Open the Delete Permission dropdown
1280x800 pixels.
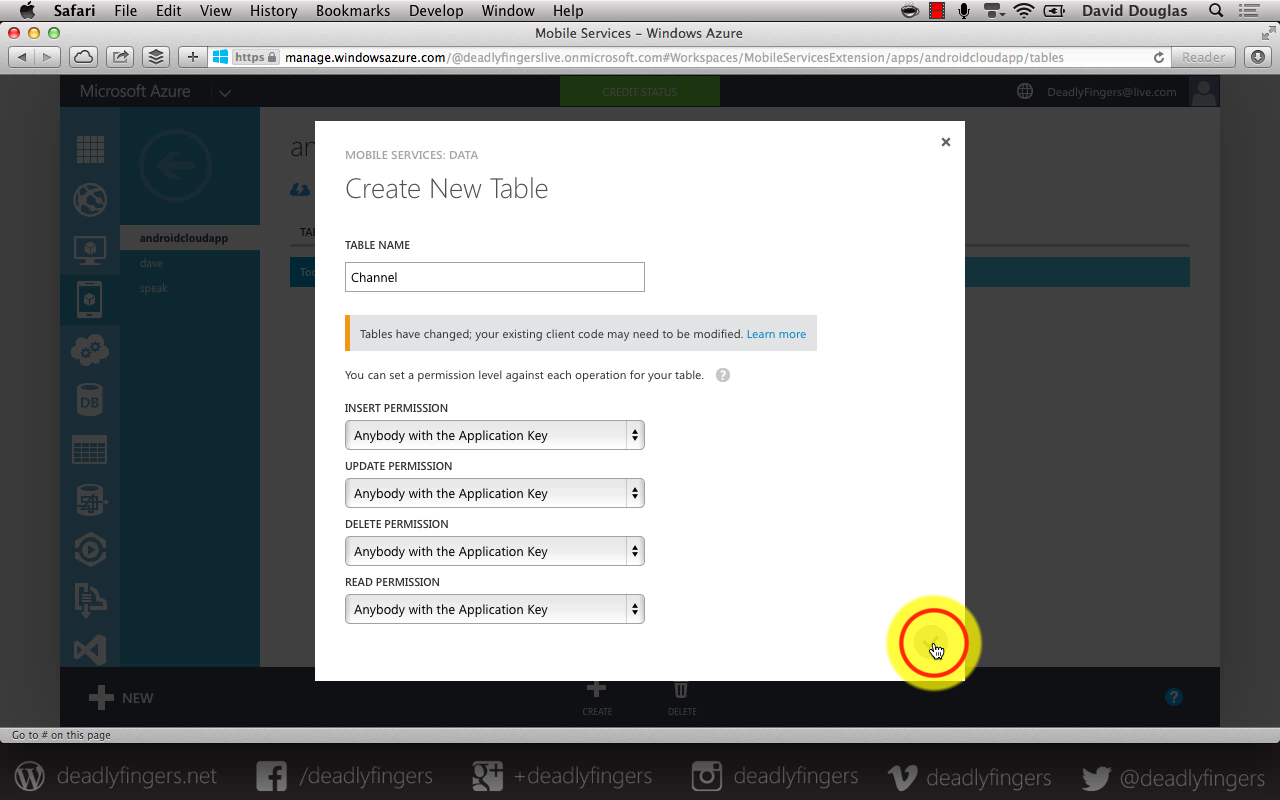pos(495,551)
